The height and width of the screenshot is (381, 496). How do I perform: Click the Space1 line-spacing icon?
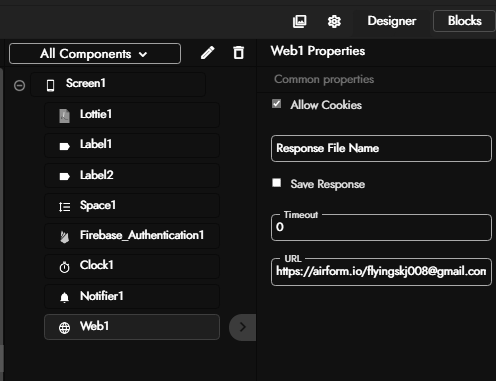point(64,207)
